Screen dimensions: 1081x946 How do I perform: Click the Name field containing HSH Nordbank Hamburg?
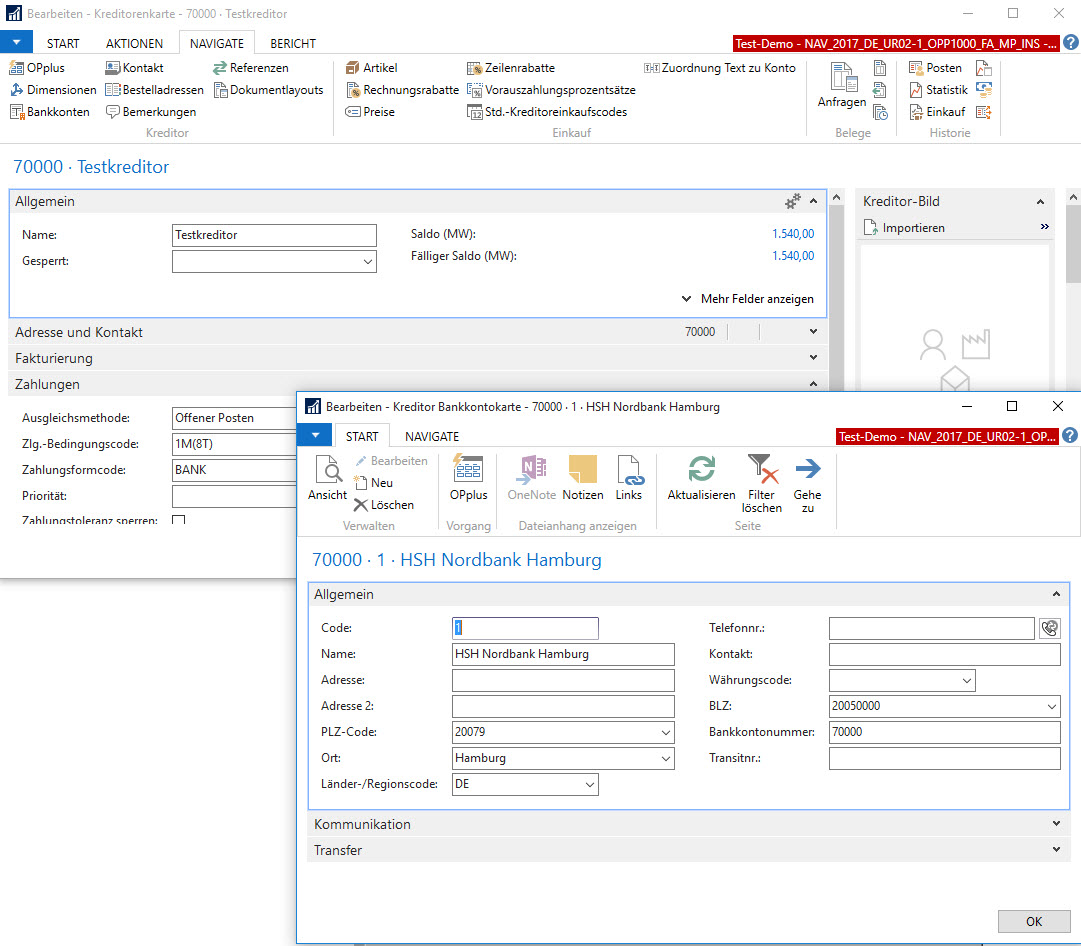pyautogui.click(x=563, y=654)
